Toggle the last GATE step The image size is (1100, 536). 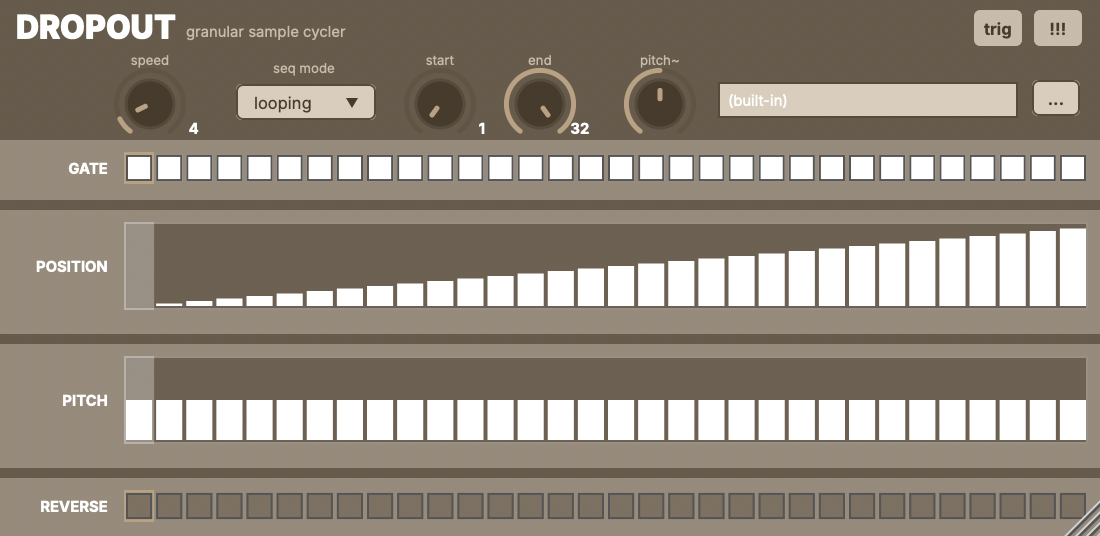[x=1073, y=168]
